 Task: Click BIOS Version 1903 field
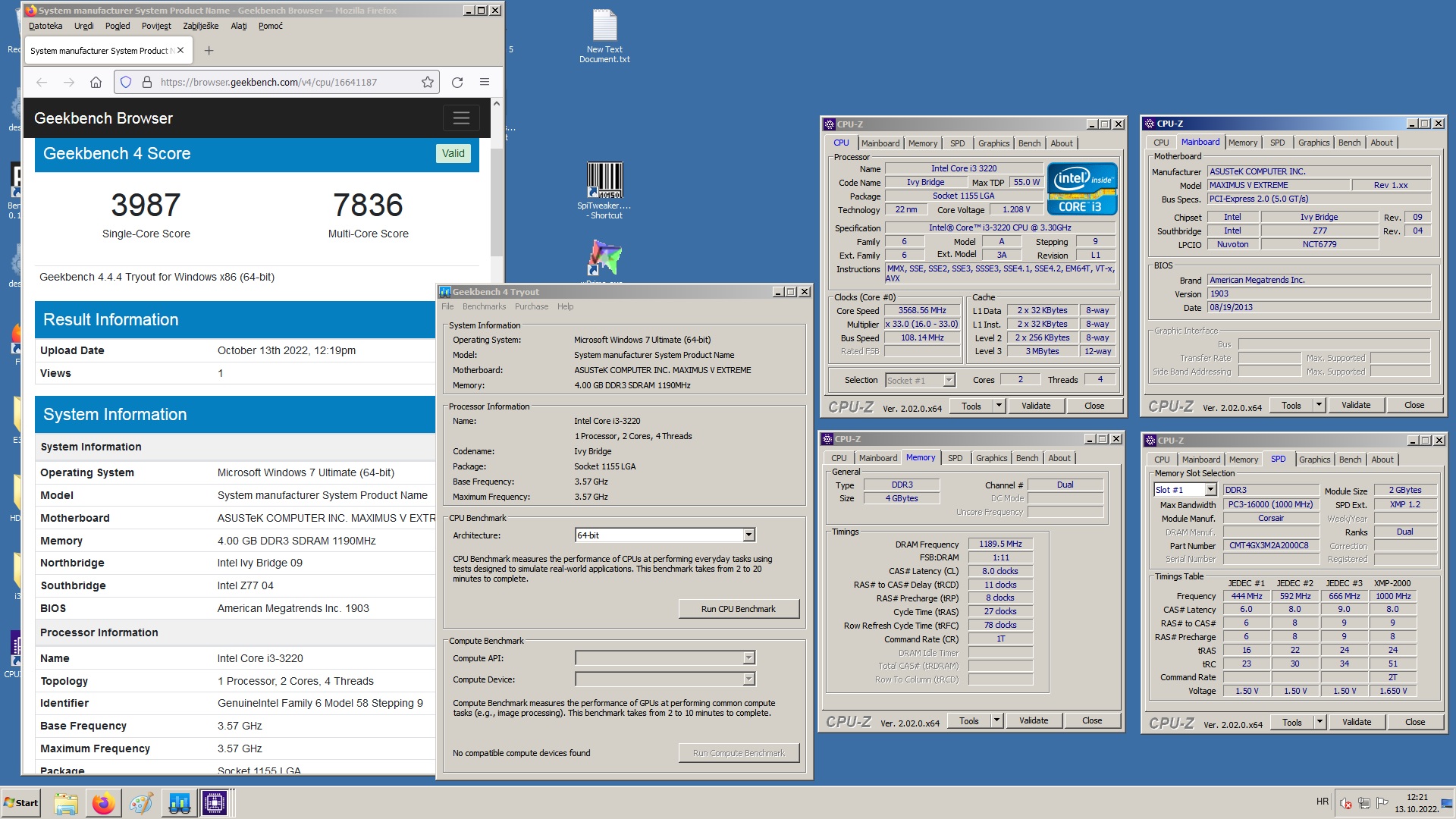pyautogui.click(x=1319, y=293)
